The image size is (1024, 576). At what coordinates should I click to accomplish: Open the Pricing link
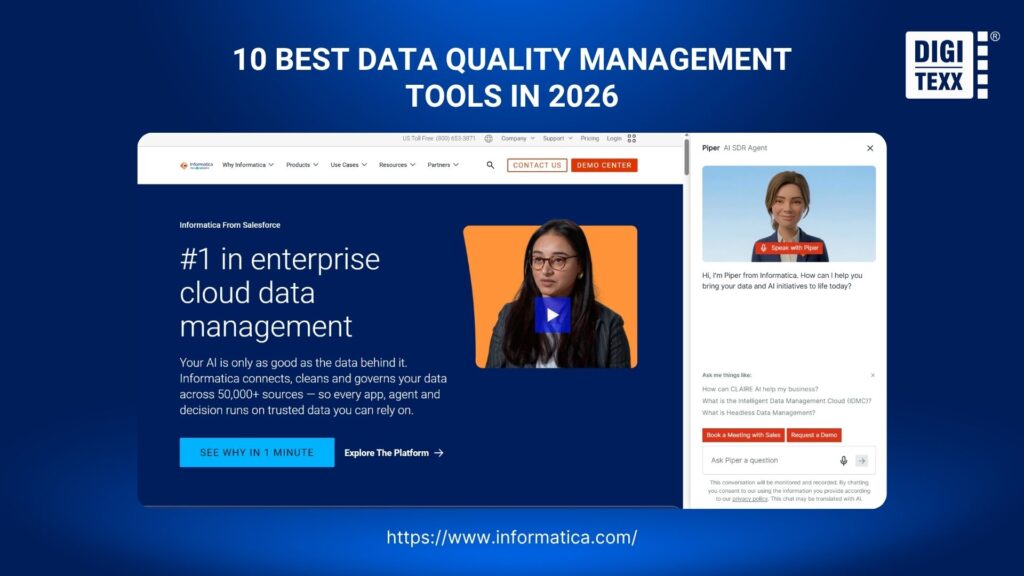(x=590, y=138)
